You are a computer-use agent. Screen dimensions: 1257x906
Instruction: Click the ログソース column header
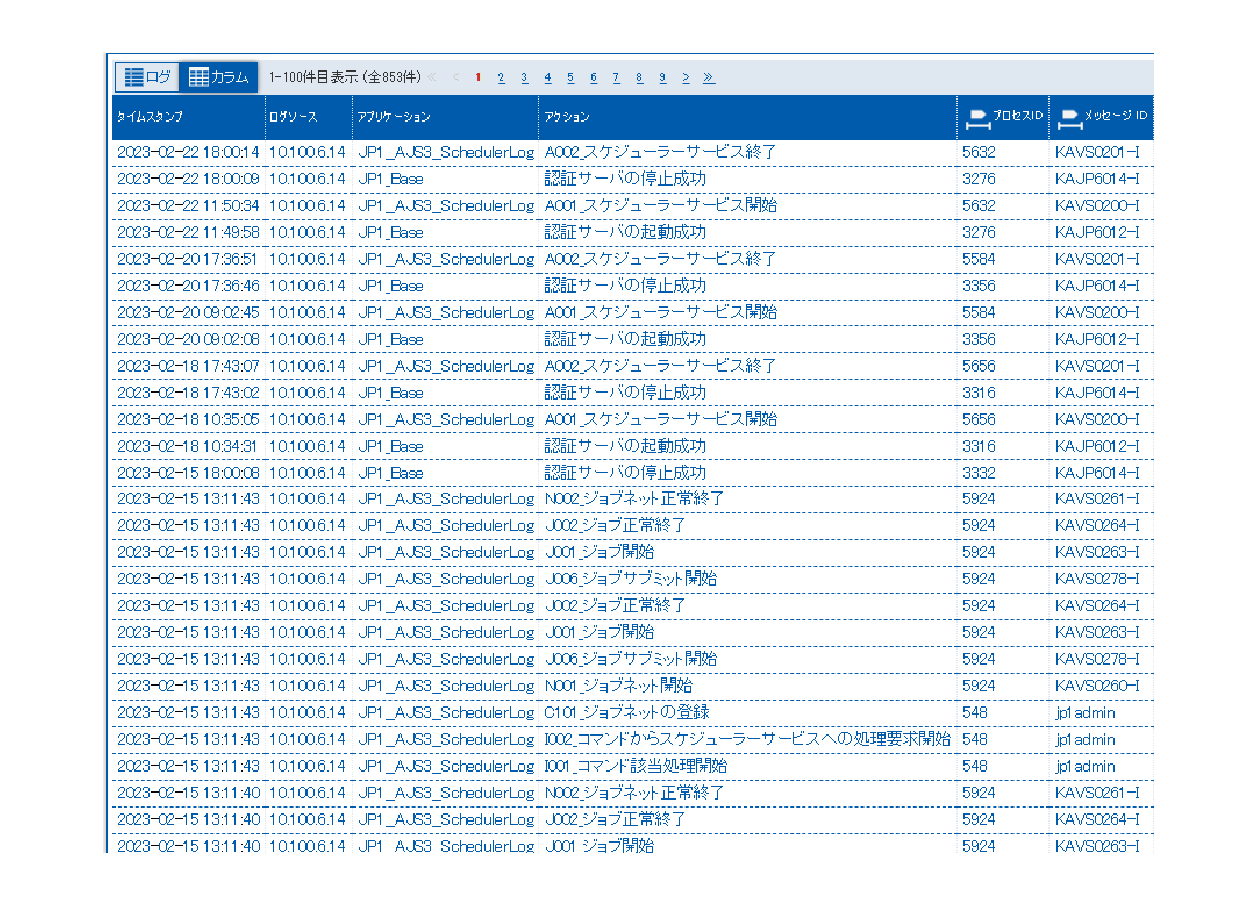click(293, 117)
